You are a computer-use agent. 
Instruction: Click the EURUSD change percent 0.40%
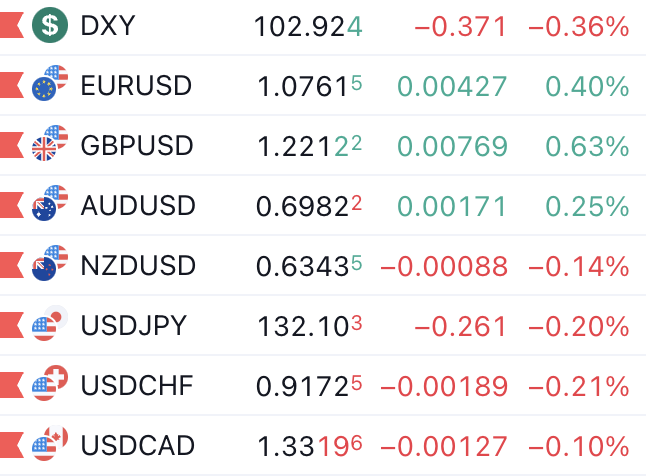(x=587, y=87)
